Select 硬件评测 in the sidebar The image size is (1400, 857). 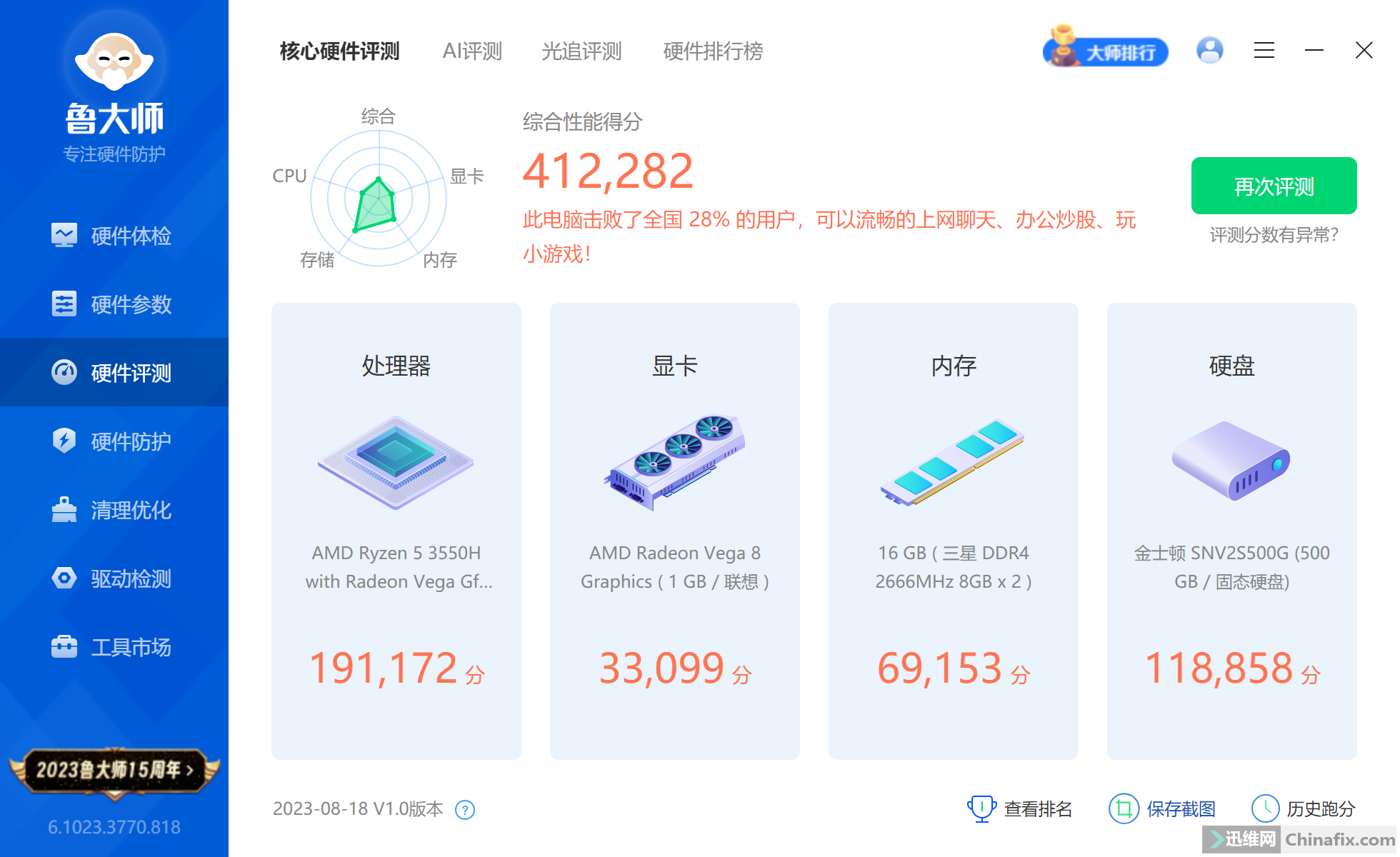tap(114, 372)
